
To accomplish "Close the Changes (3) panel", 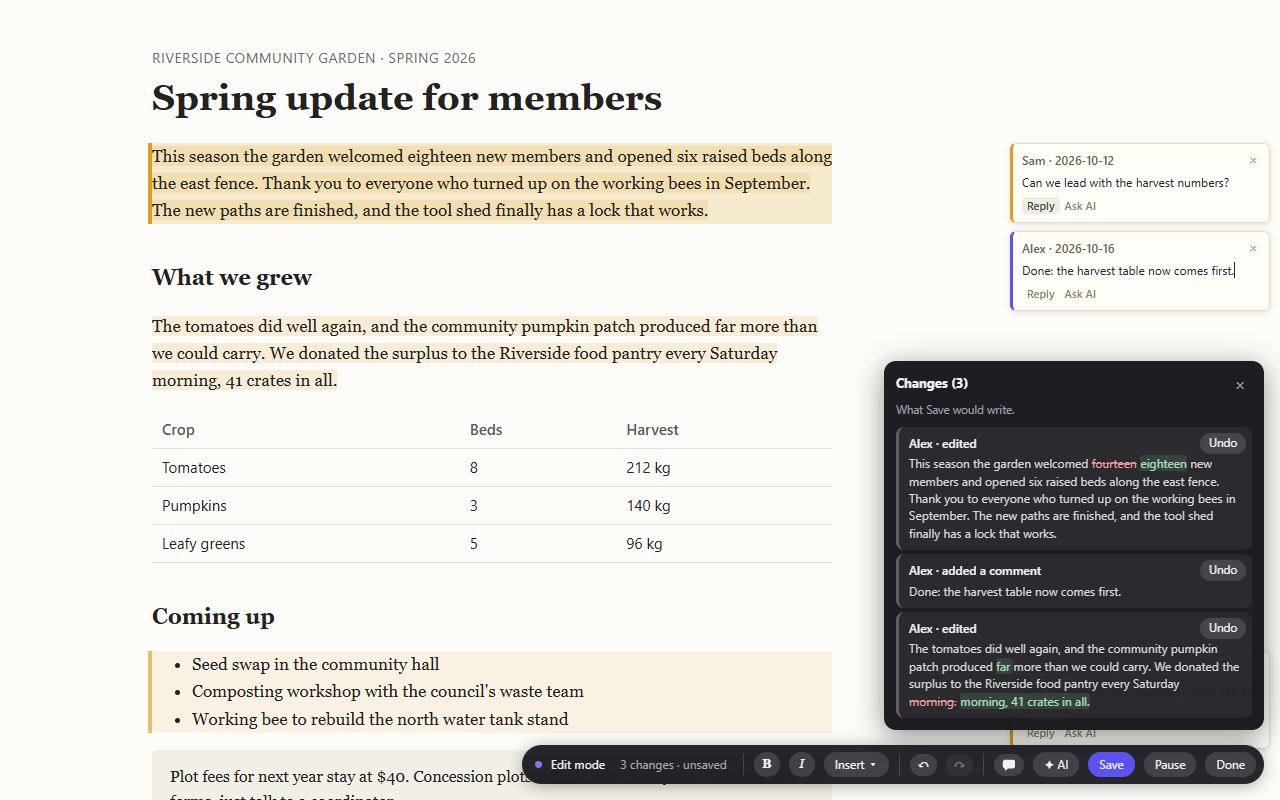I will coord(1240,385).
